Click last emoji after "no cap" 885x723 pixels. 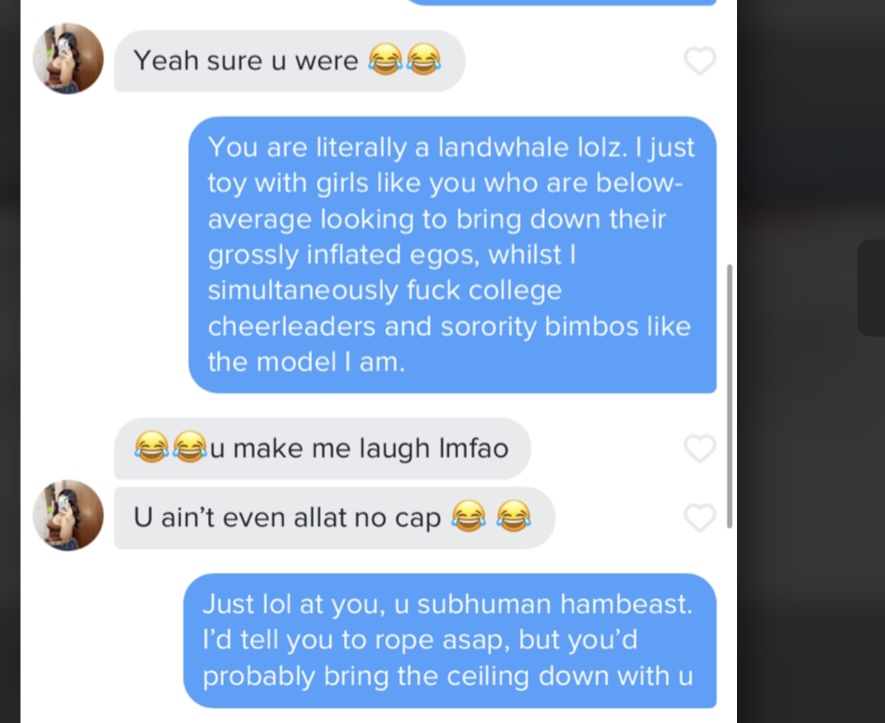pyautogui.click(x=513, y=516)
